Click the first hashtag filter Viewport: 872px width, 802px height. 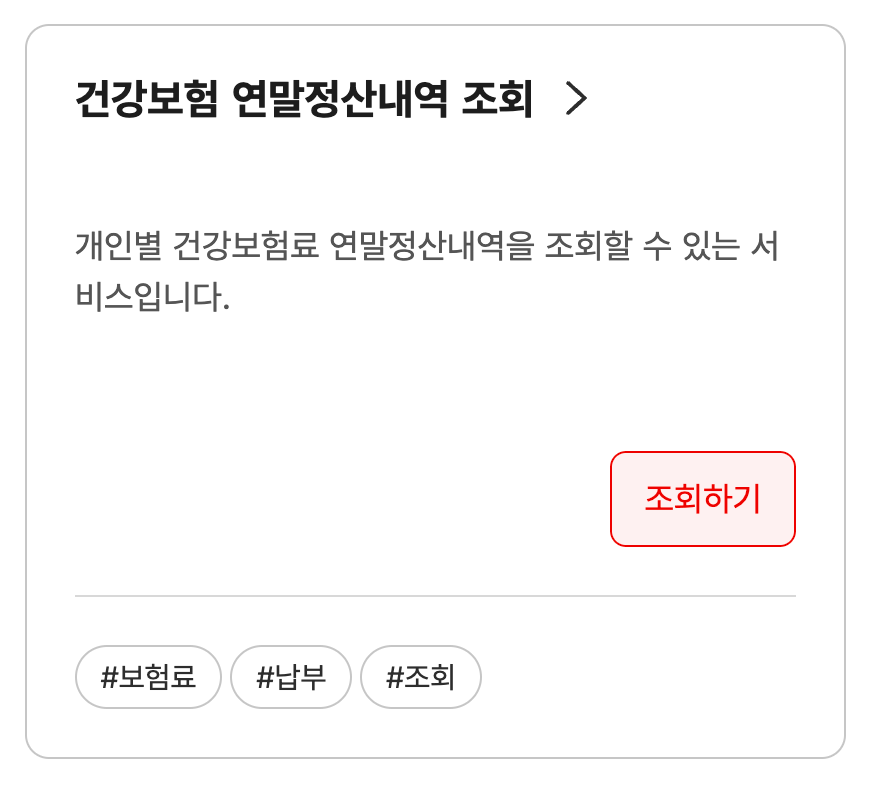148,677
